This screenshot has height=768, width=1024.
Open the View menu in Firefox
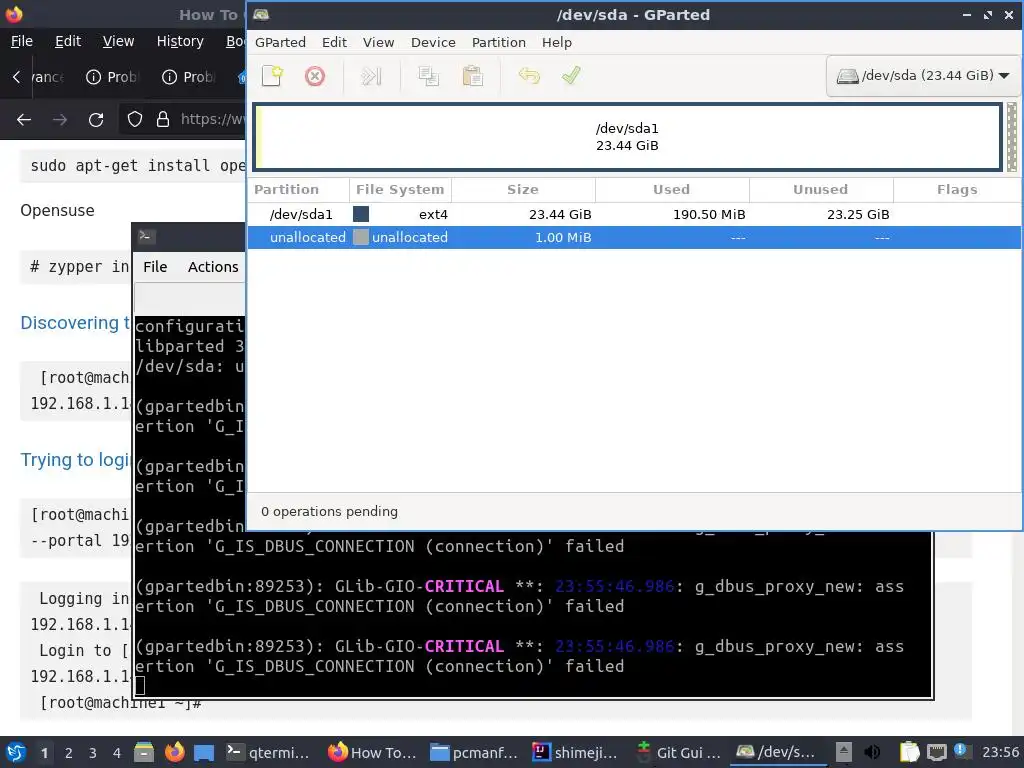click(118, 41)
